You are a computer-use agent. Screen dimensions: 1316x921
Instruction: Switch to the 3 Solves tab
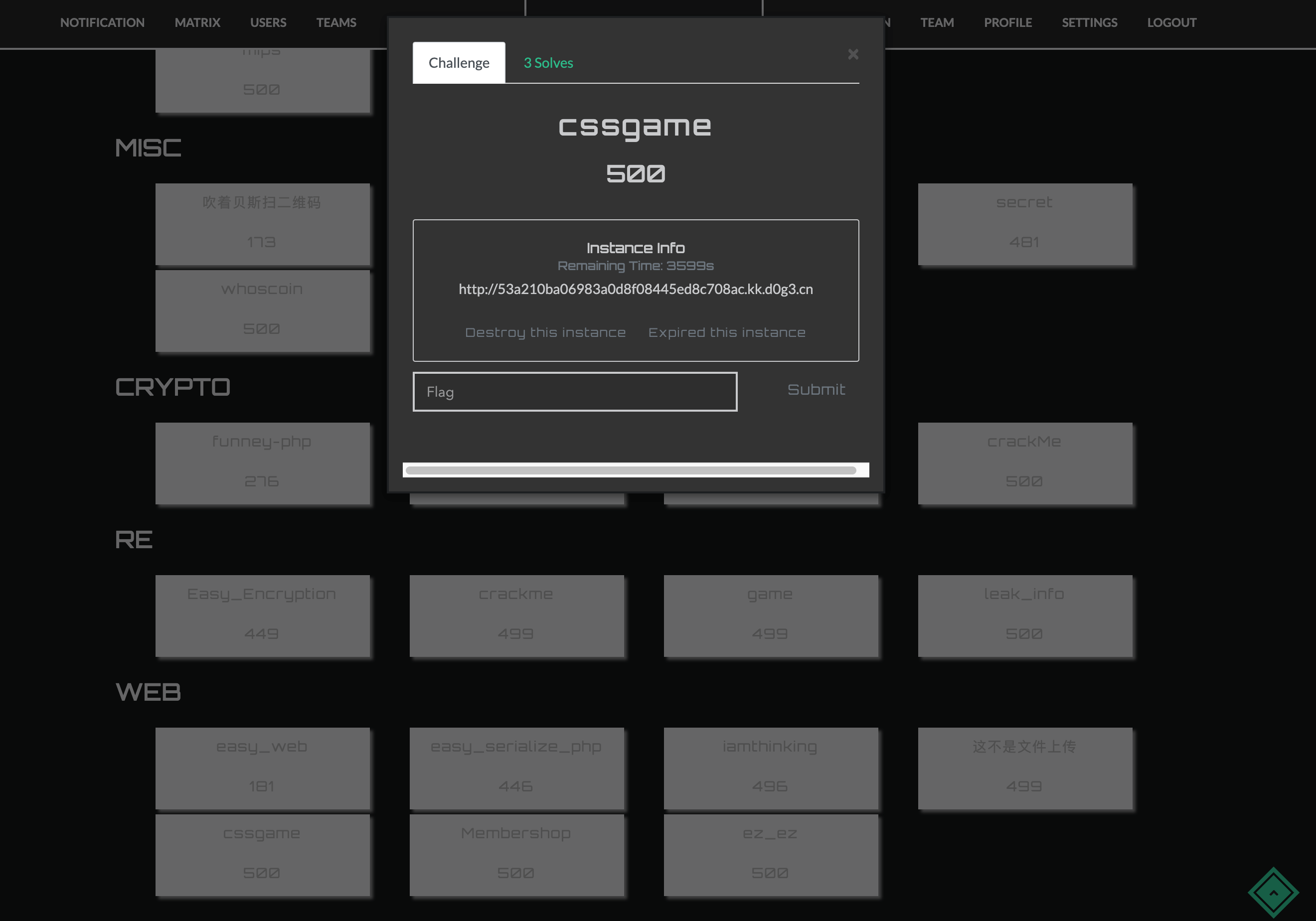[x=548, y=63]
